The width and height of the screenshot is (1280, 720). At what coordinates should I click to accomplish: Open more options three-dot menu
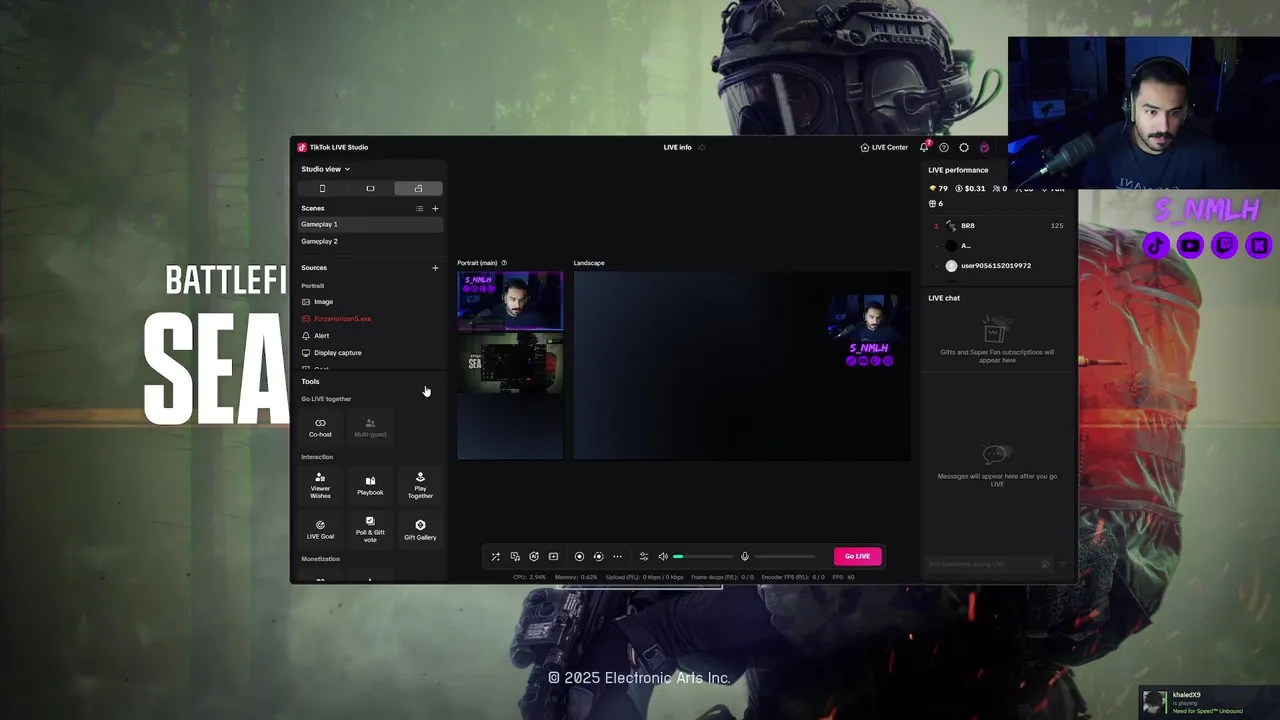617,556
